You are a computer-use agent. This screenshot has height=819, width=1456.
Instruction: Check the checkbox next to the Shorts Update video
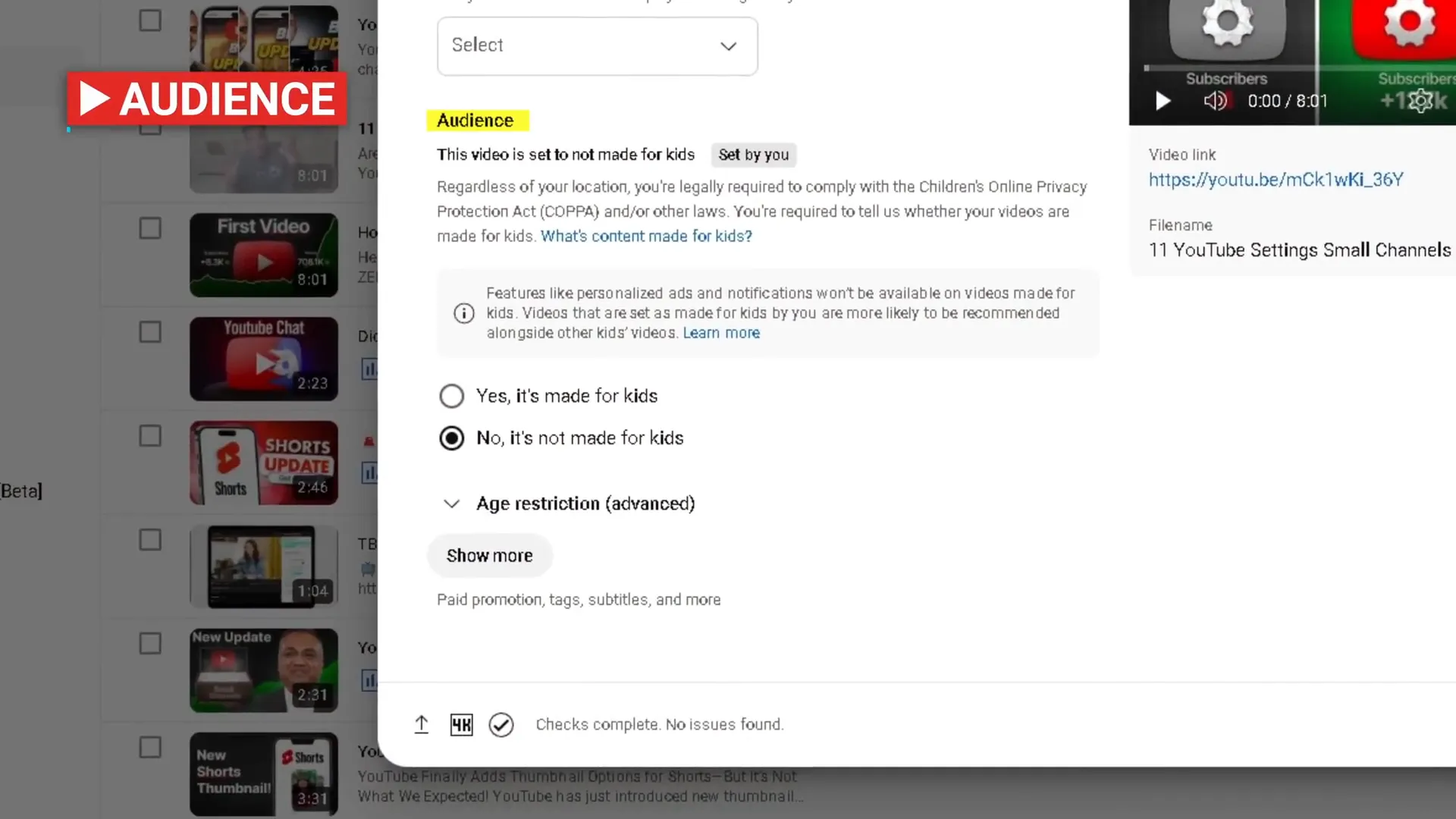(149, 435)
